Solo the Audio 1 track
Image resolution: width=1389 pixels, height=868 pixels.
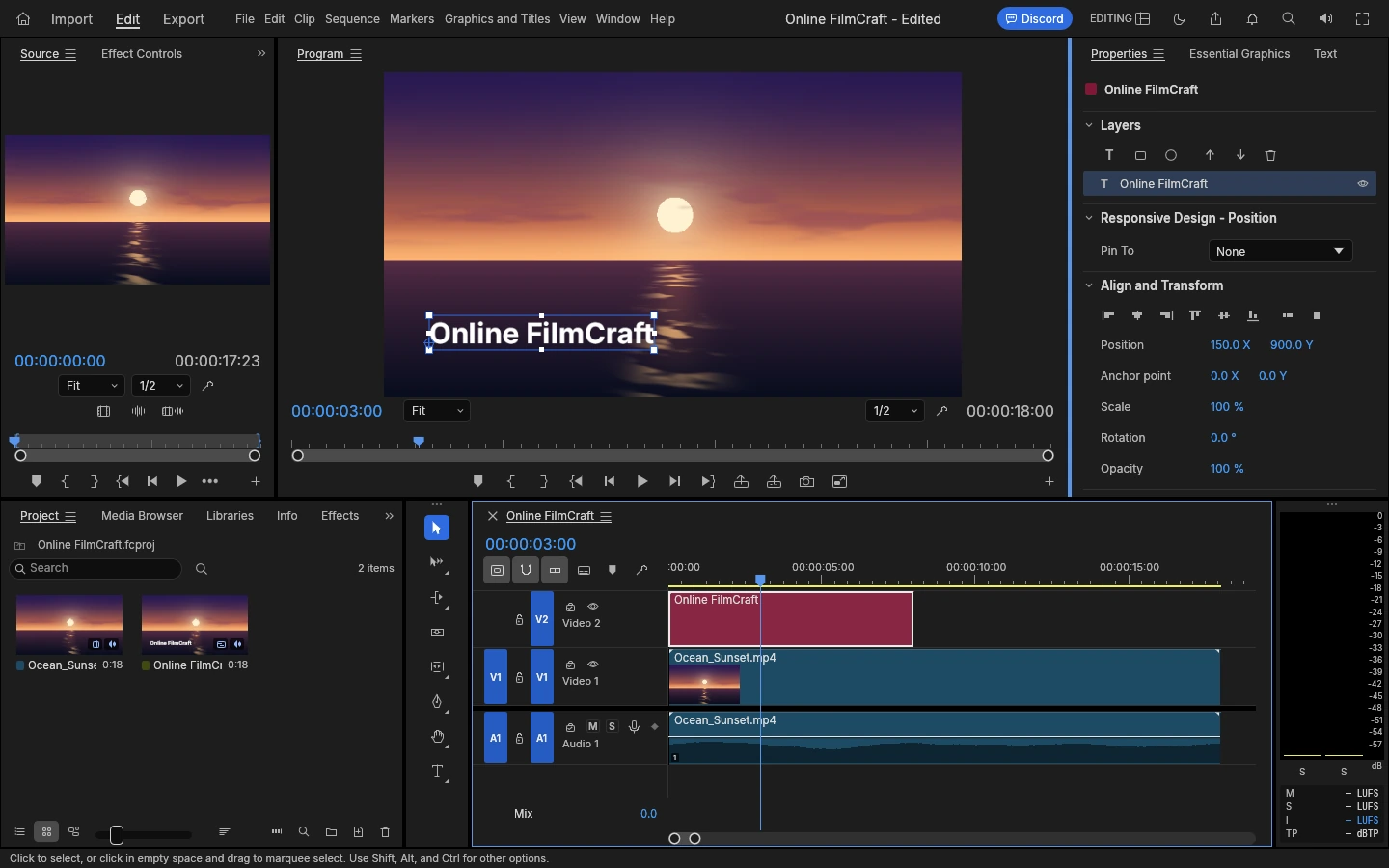(613, 726)
